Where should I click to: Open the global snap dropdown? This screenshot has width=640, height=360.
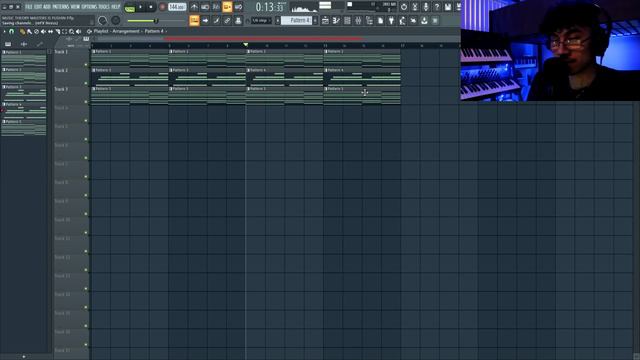261,20
